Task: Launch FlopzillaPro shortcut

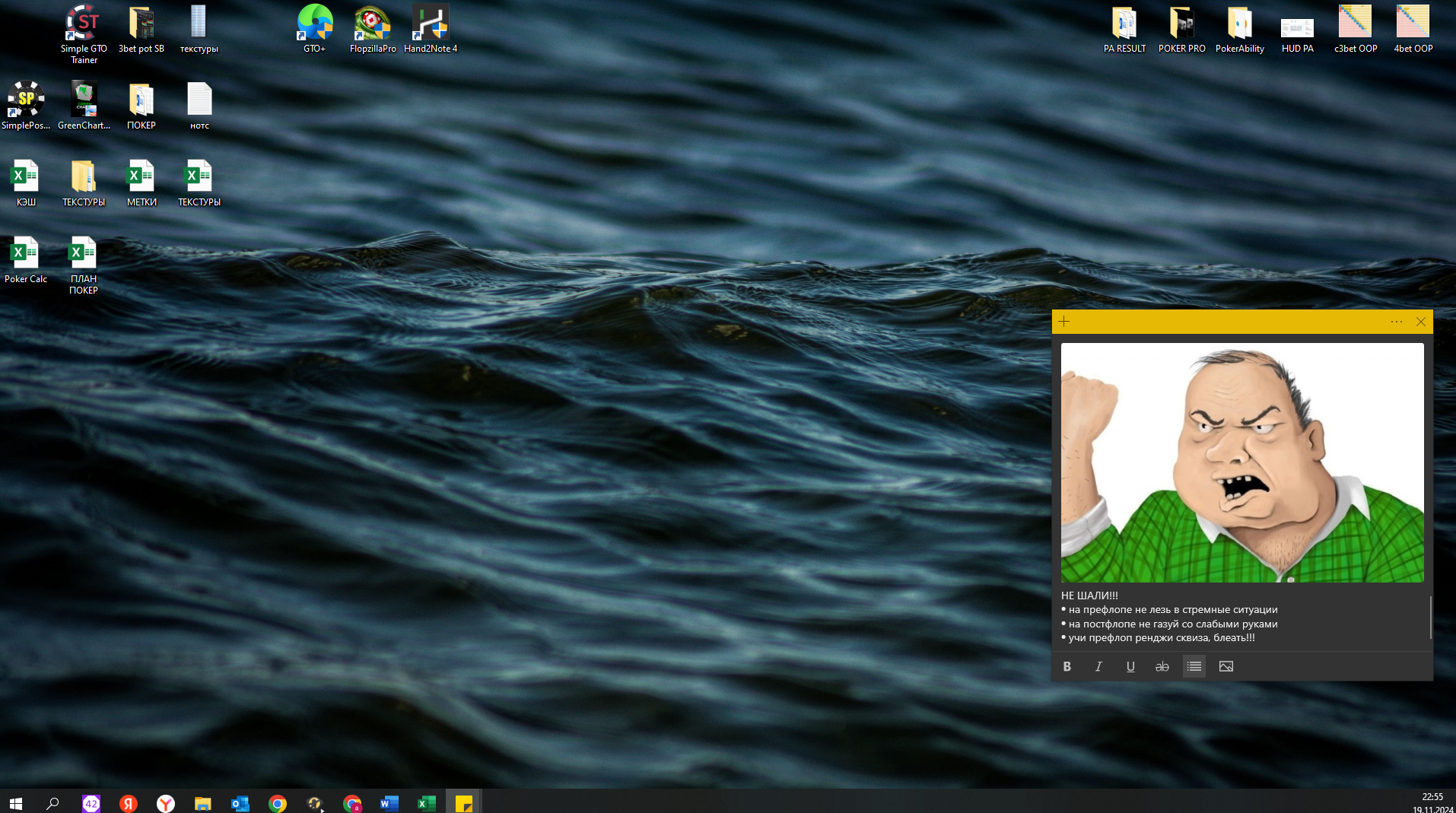Action: [373, 29]
